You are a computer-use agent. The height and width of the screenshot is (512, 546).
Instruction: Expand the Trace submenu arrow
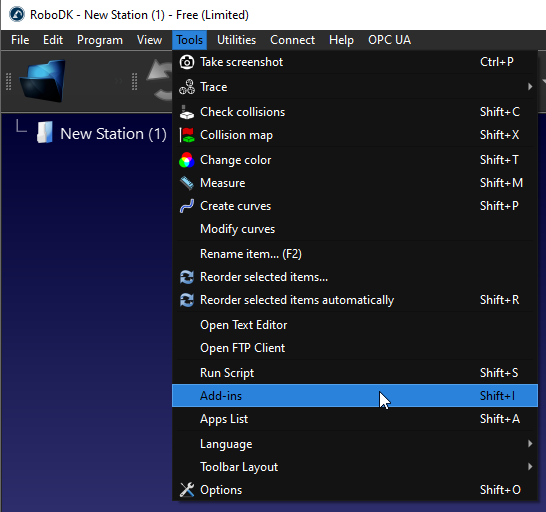[x=530, y=86]
